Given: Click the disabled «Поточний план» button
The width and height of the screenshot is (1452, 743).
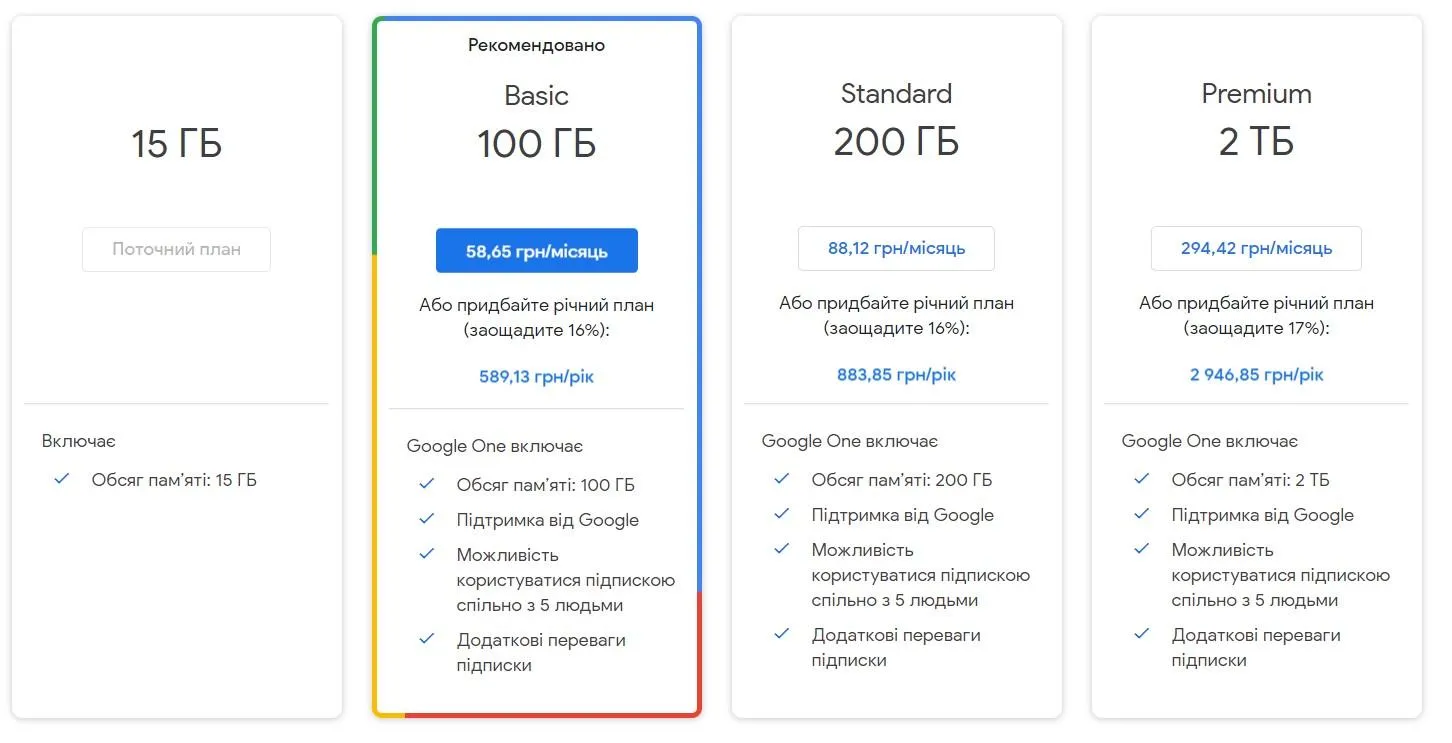Looking at the screenshot, I should pyautogui.click(x=176, y=249).
